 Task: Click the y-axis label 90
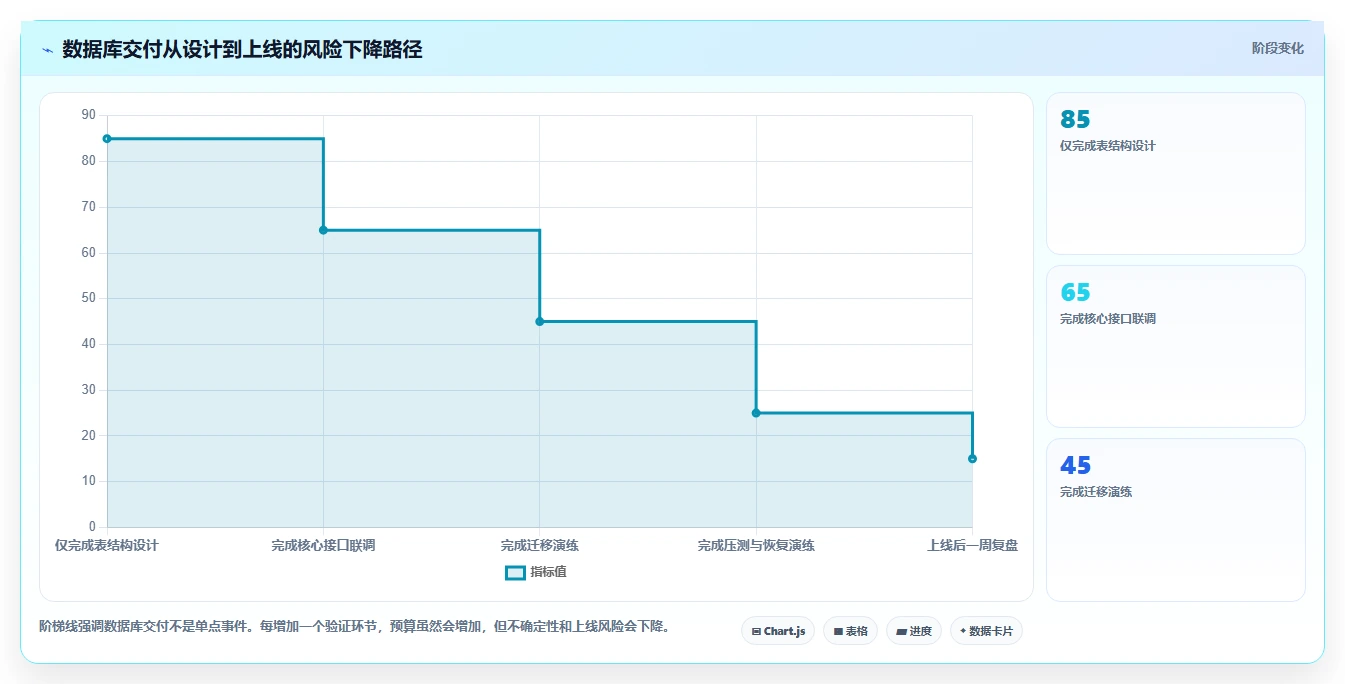[89, 115]
